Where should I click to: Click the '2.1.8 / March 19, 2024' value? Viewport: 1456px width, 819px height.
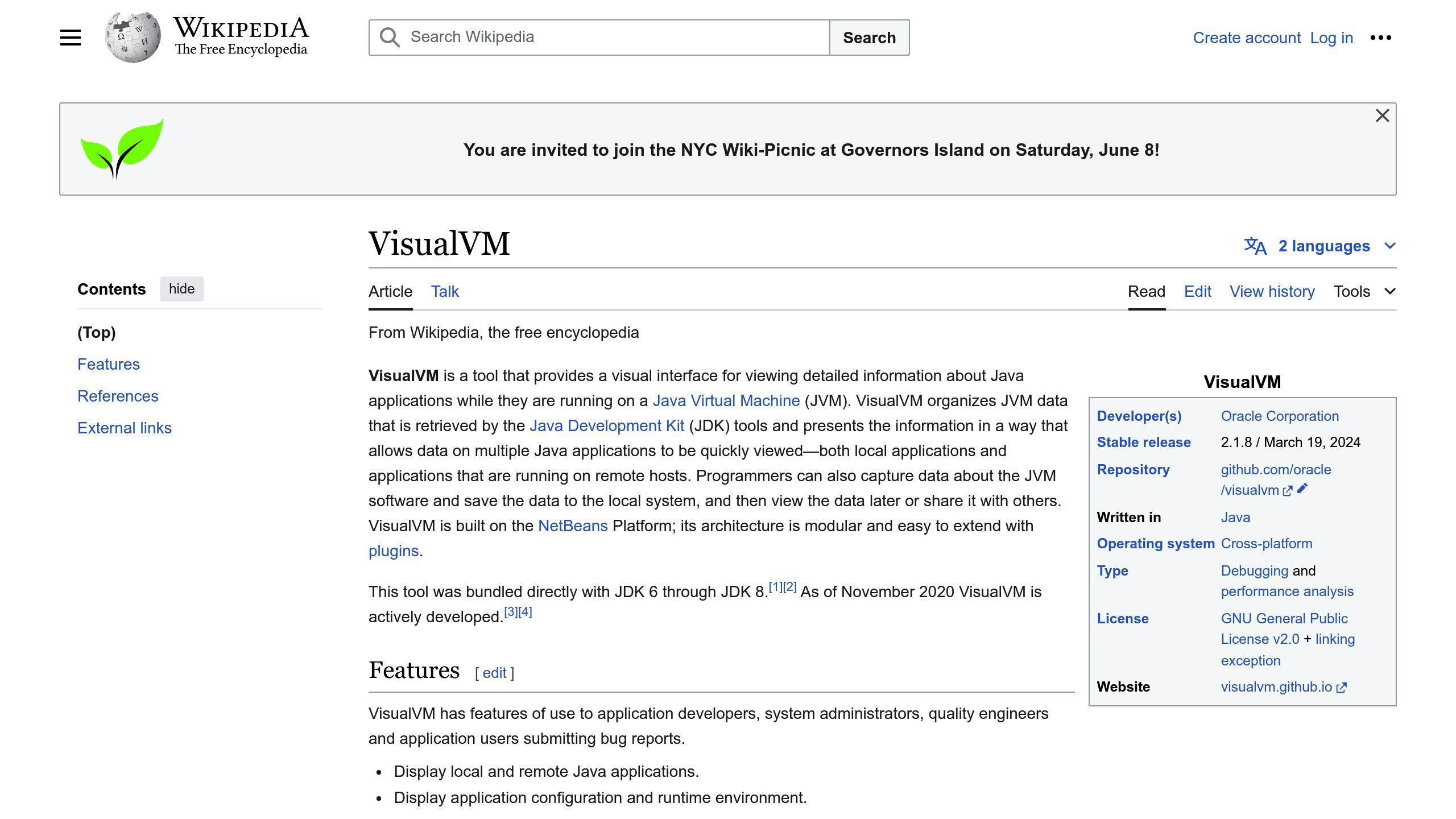pos(1290,442)
